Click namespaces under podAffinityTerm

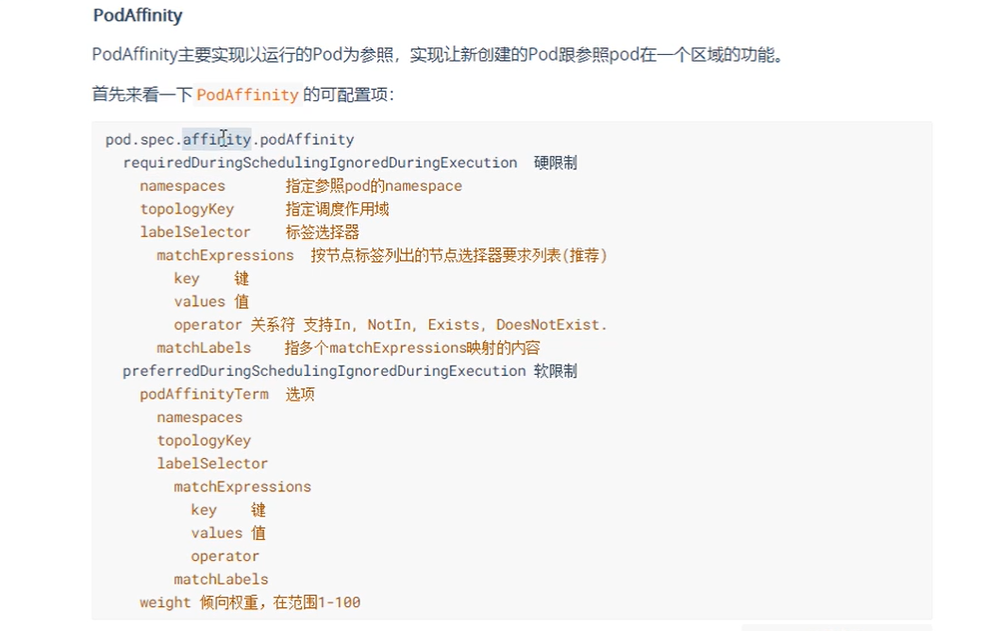click(x=199, y=417)
